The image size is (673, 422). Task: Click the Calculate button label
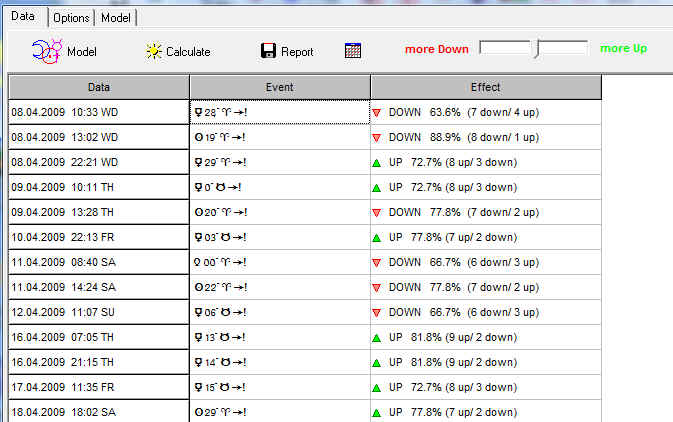coord(188,52)
